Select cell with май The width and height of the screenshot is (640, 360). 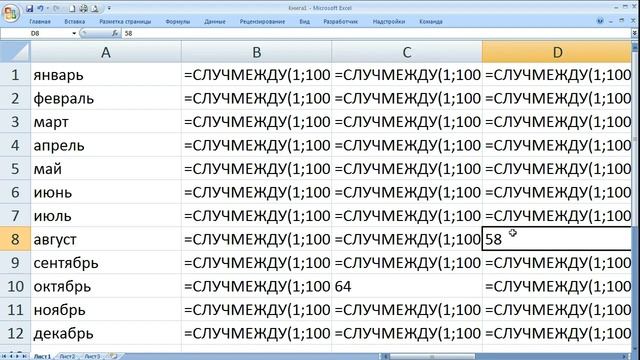106,169
